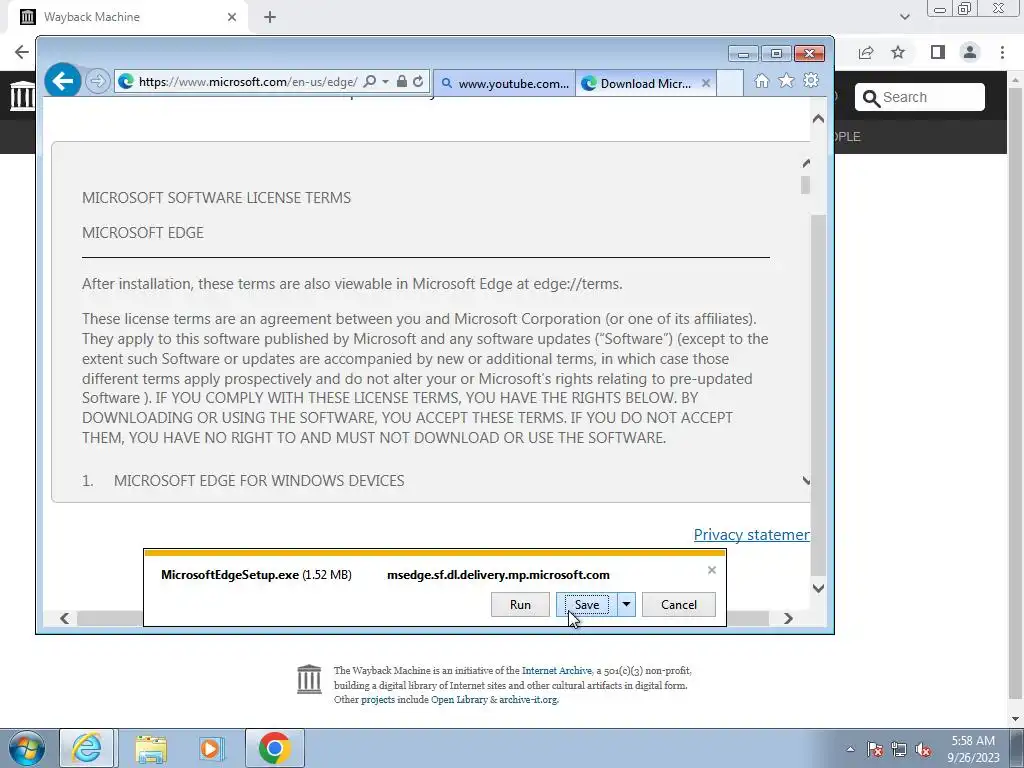This screenshot has height=768, width=1024.
Task: Open the Windows Start menu
Action: 26,748
